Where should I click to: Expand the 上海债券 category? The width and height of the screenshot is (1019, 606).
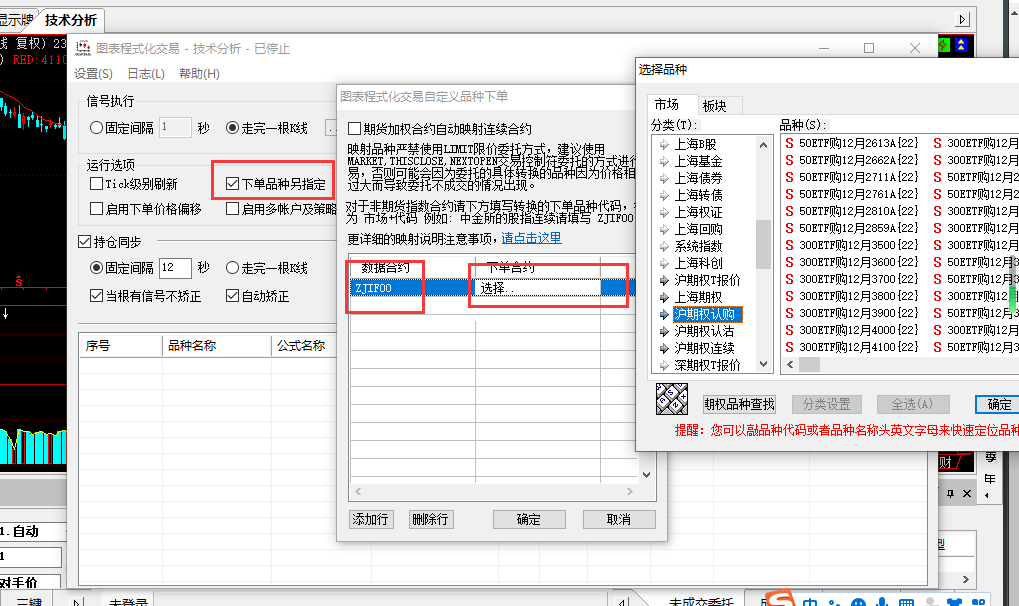point(664,178)
